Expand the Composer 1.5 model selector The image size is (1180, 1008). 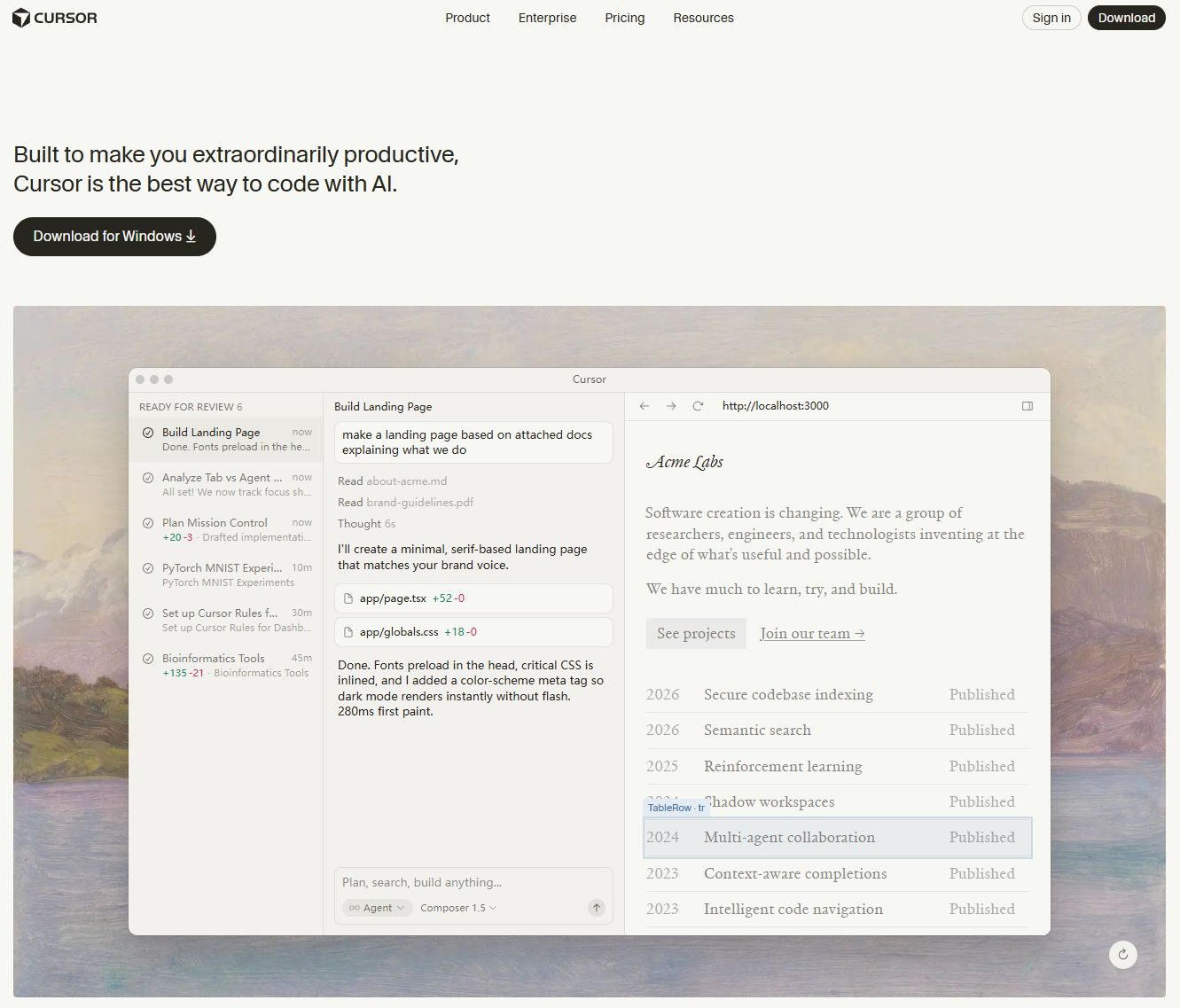458,908
